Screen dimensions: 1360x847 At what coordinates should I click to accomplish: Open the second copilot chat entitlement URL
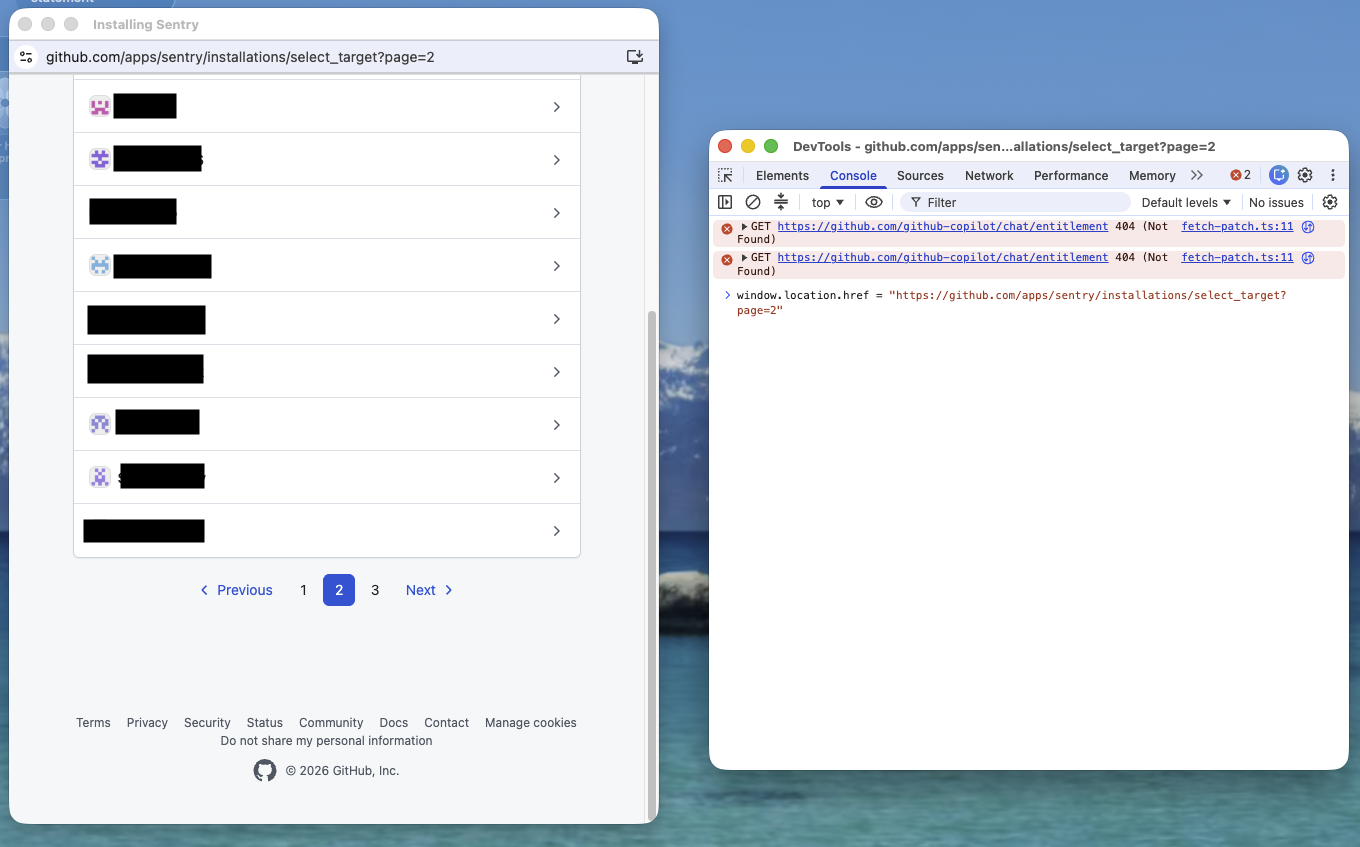(942, 258)
